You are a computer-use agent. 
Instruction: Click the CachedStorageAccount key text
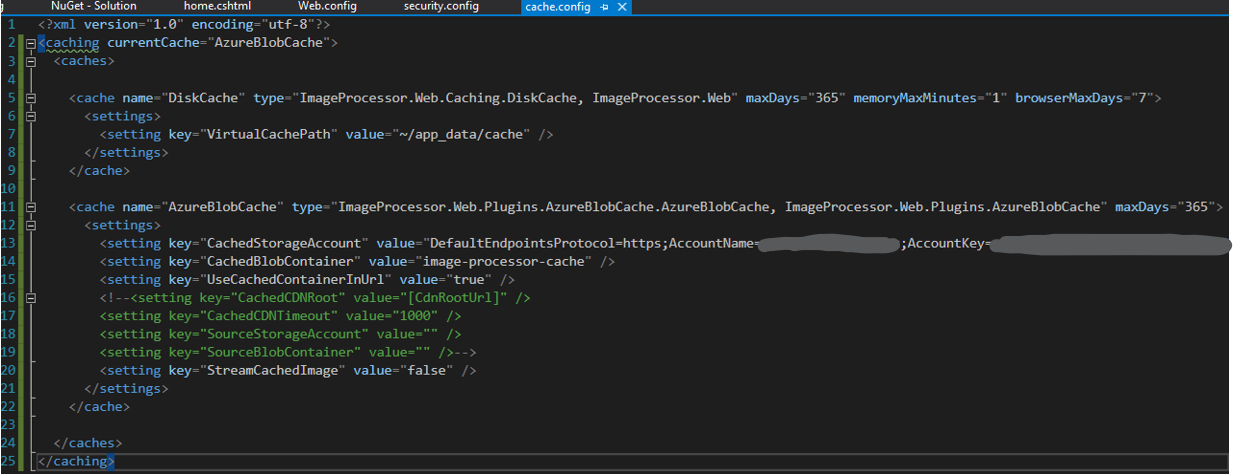point(284,243)
